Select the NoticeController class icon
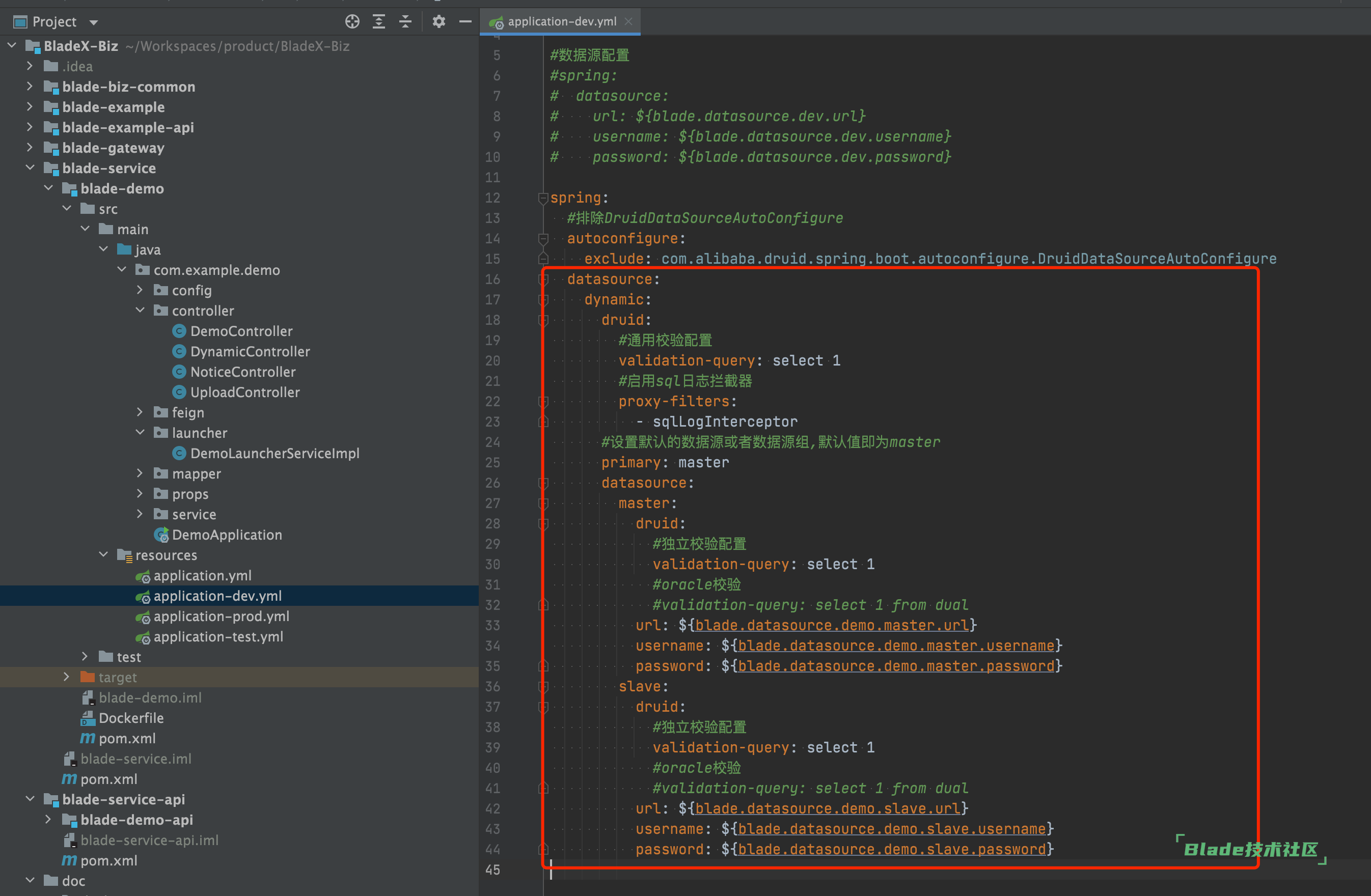This screenshot has height=896, width=1371. coord(179,372)
